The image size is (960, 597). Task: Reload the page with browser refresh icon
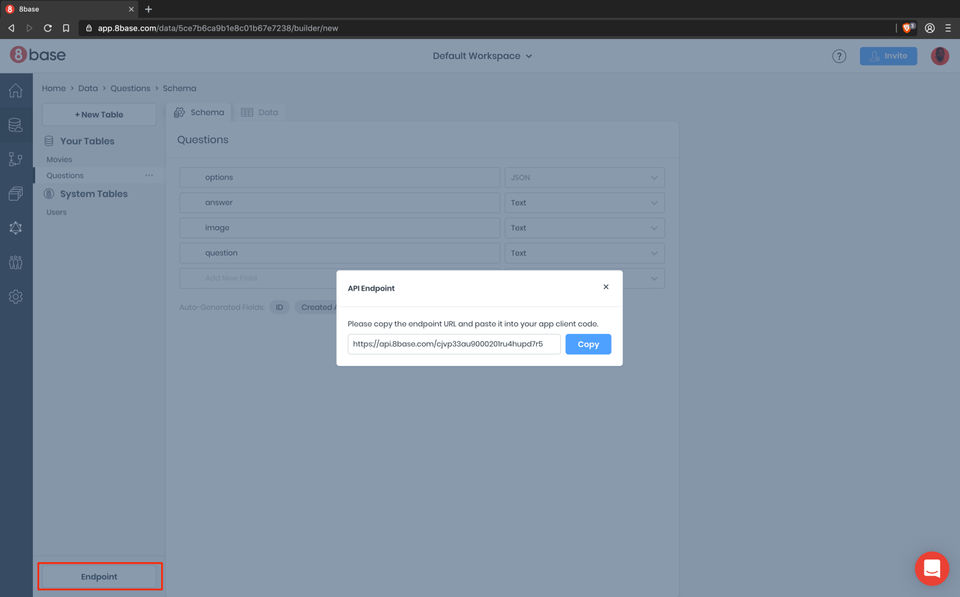point(48,28)
